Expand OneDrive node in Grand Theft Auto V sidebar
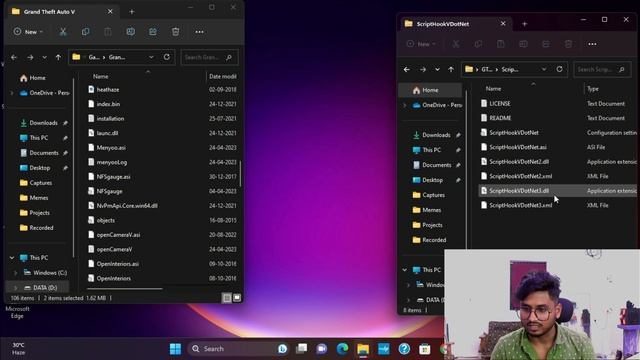 (12, 93)
